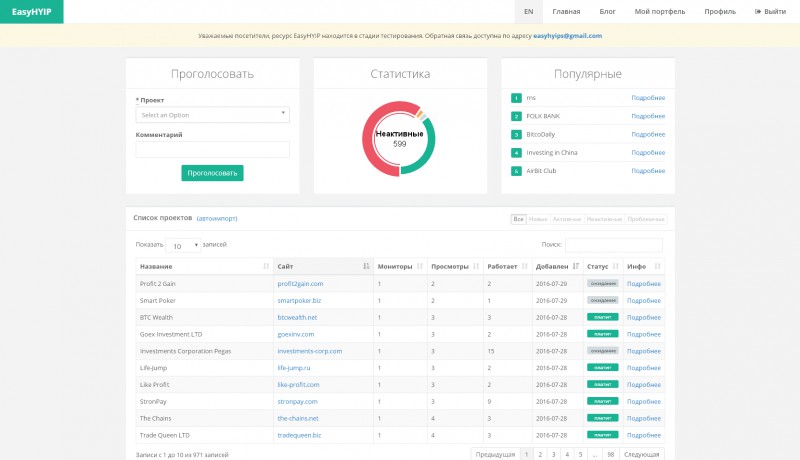The width and height of the screenshot is (800, 460).
Task: Open the btcwealth.net link
Action: coord(297,317)
